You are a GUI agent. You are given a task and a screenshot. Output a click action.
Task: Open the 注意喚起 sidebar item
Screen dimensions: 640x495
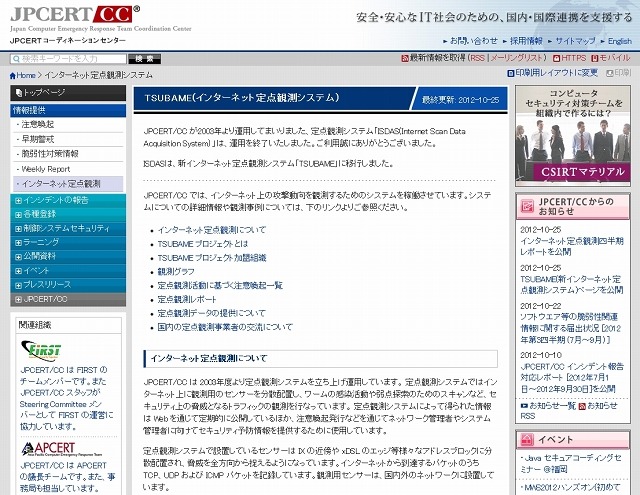coord(68,124)
